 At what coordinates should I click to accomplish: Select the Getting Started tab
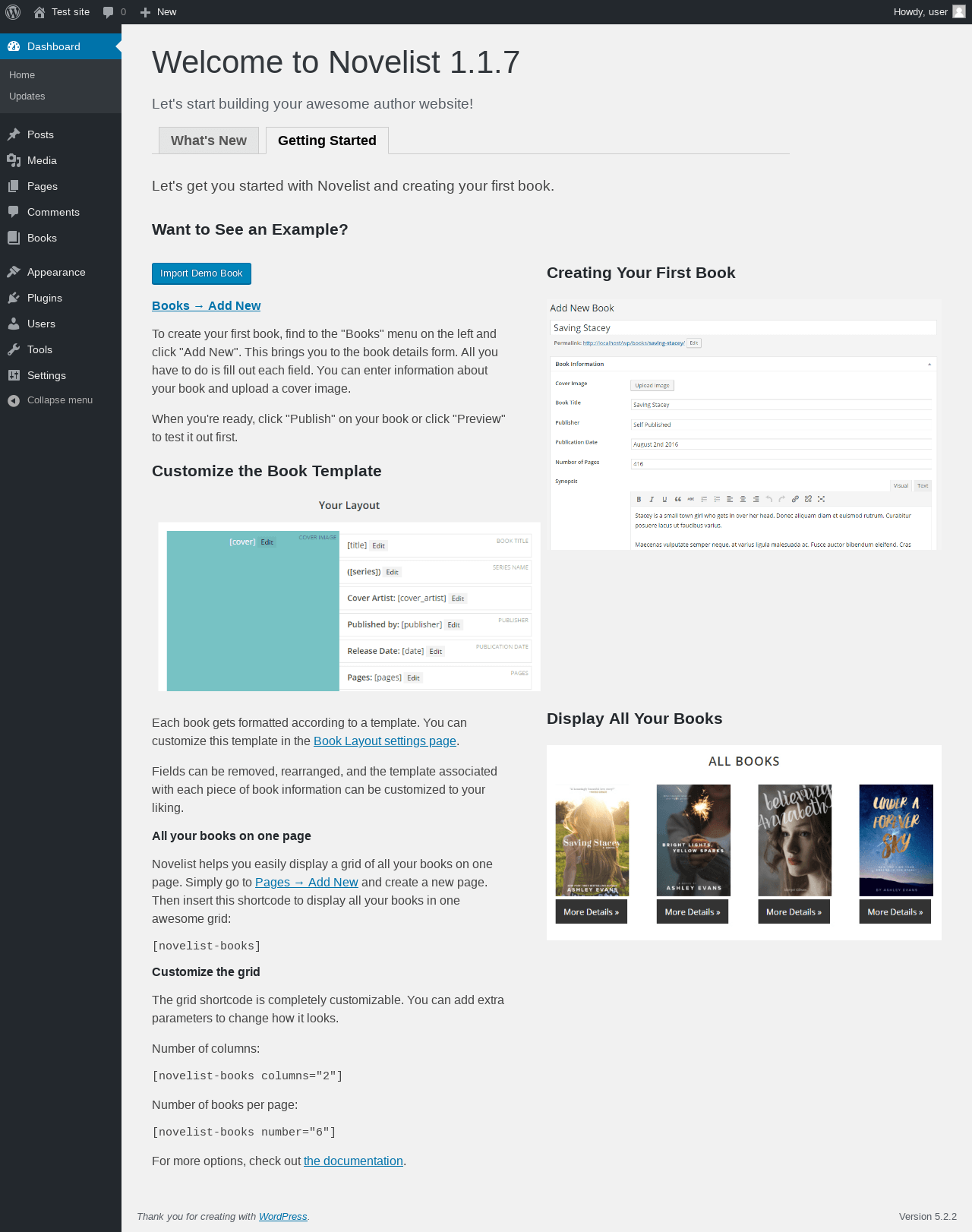327,141
